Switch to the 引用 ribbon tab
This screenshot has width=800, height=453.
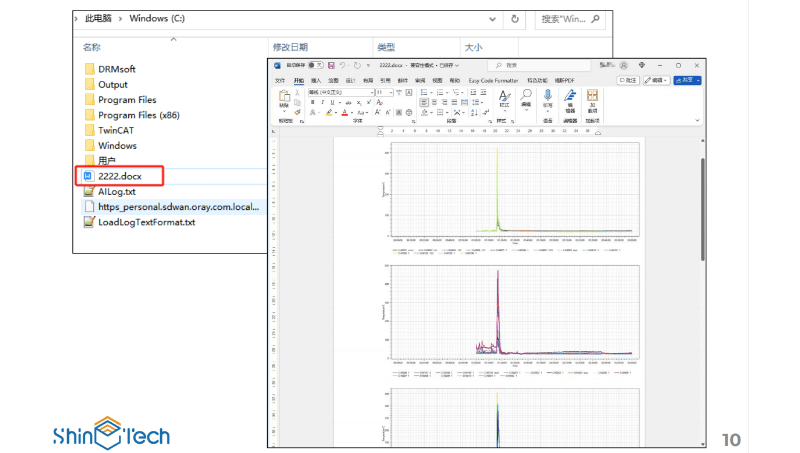coord(385,81)
